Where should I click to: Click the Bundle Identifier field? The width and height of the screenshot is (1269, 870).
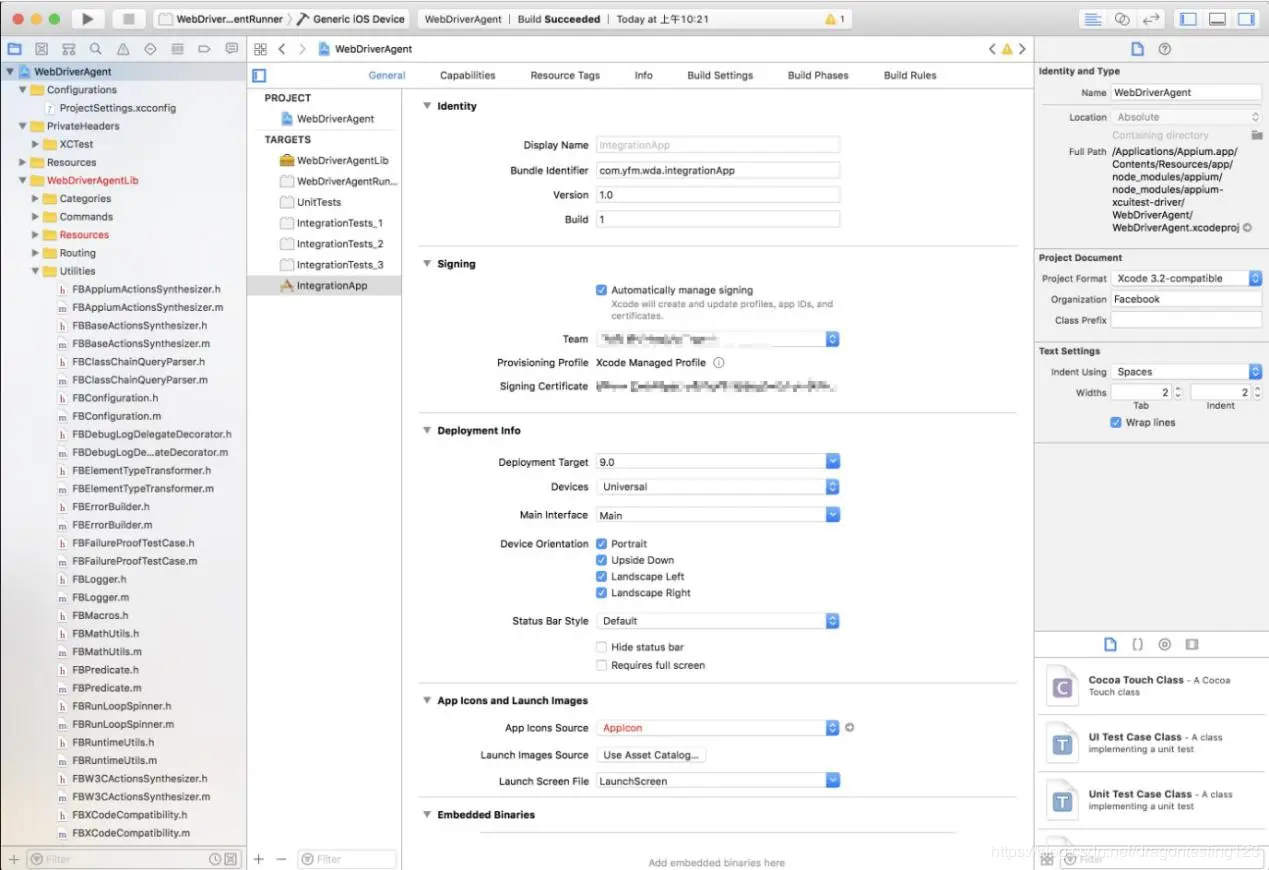coord(718,170)
